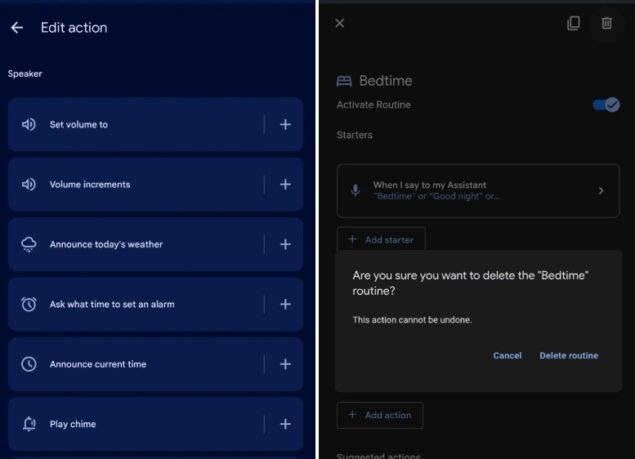Confirm with Delete routine button
The image size is (635, 459).
[568, 355]
